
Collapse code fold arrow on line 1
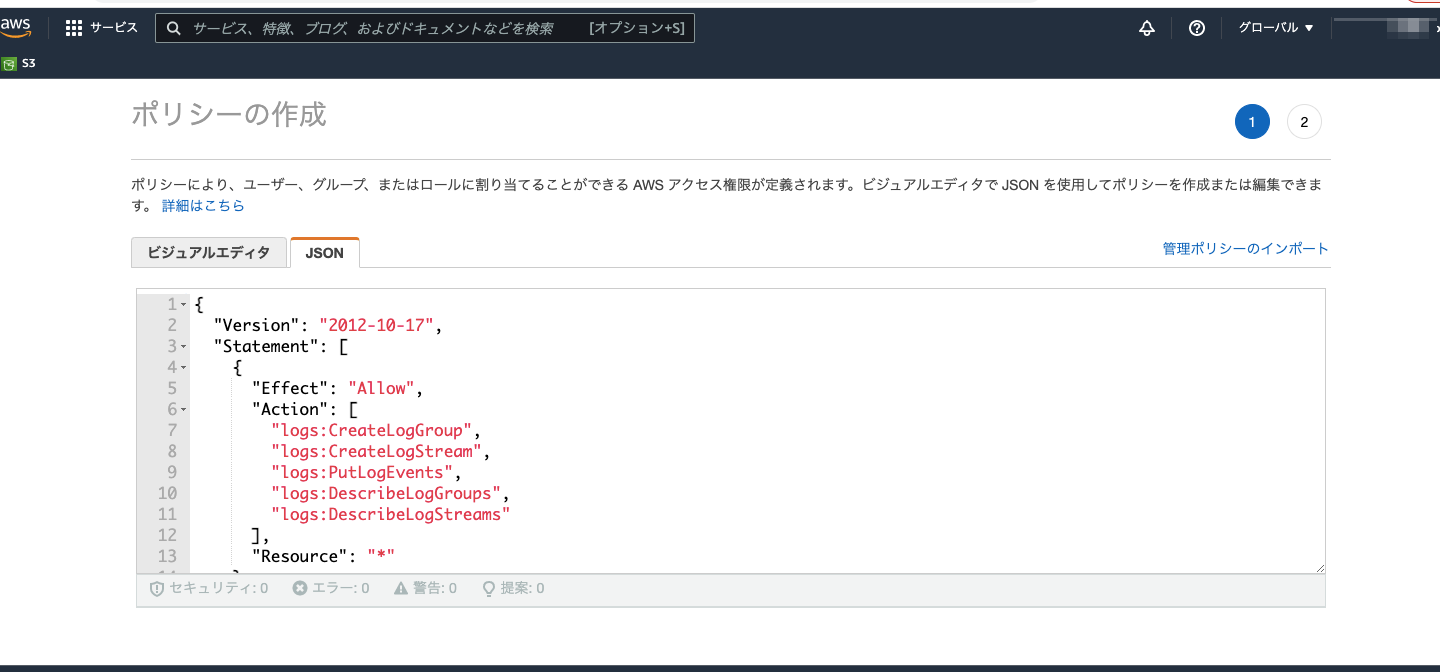(x=184, y=304)
